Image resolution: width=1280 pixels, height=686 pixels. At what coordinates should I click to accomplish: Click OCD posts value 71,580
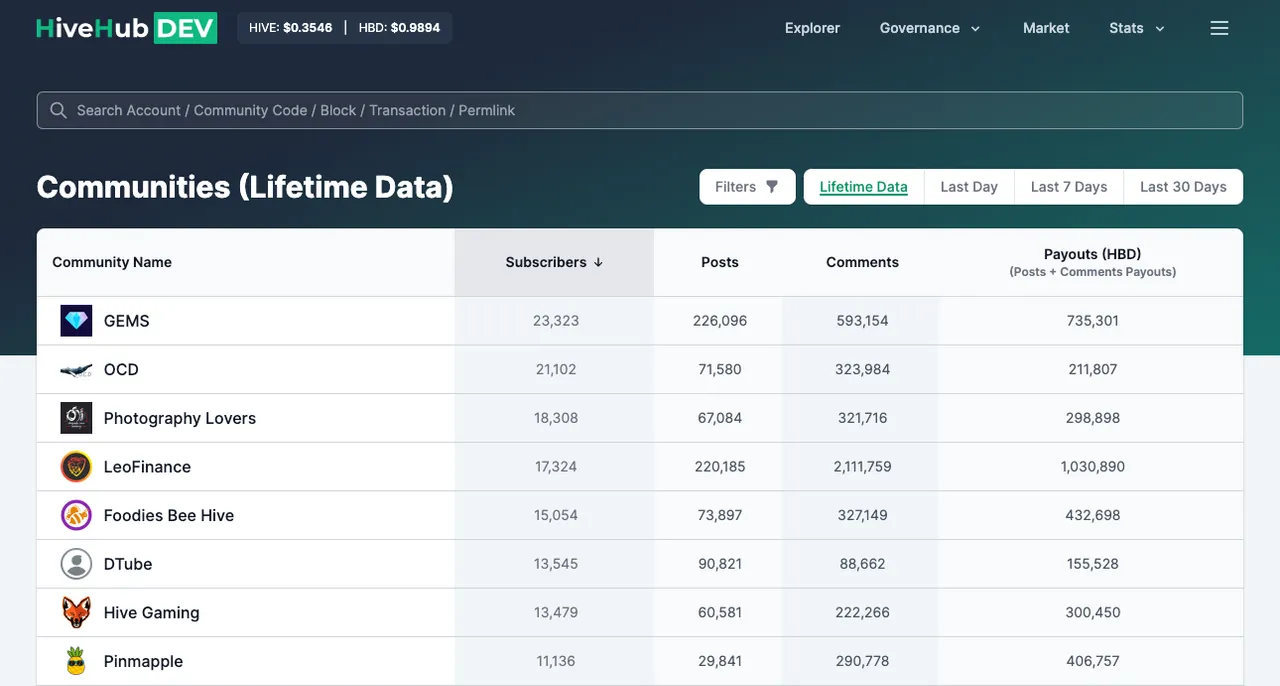coord(720,370)
